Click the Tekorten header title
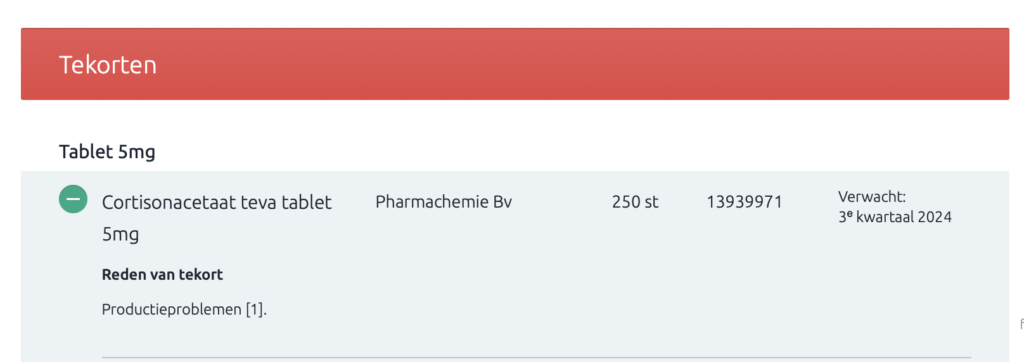1024x362 pixels. click(108, 65)
